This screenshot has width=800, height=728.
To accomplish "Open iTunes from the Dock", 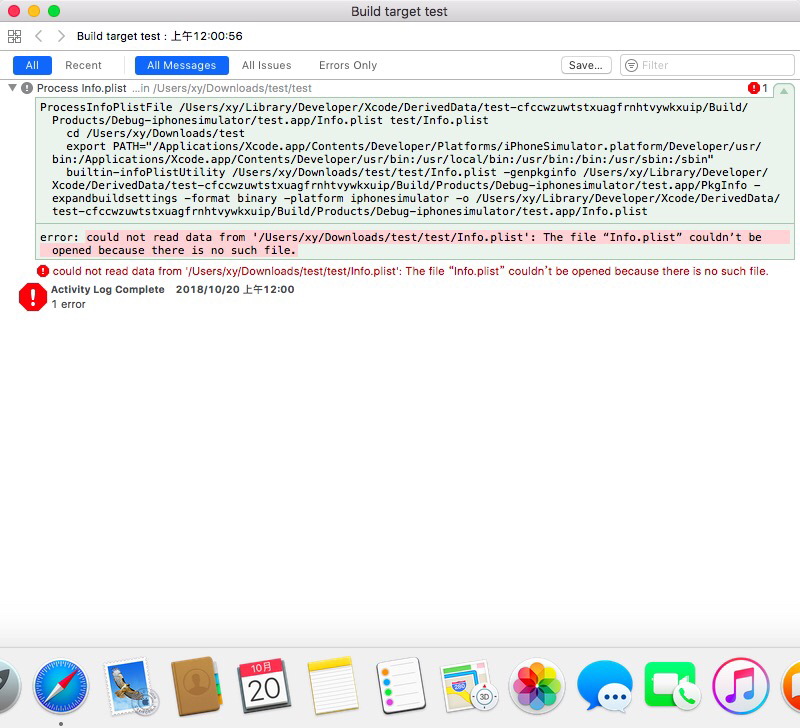I will click(x=740, y=686).
